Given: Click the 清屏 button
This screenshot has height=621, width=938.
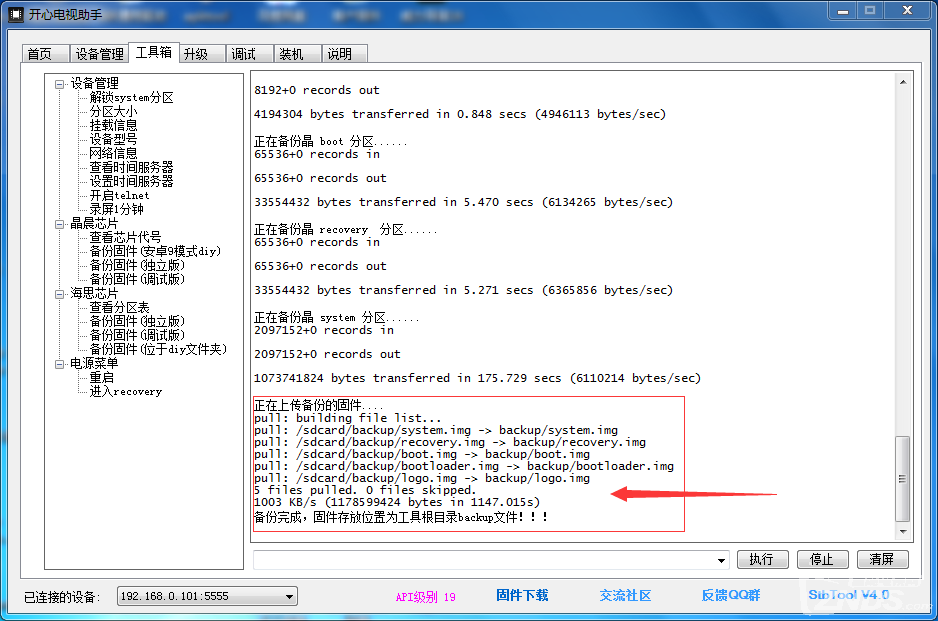Looking at the screenshot, I should coord(881,559).
